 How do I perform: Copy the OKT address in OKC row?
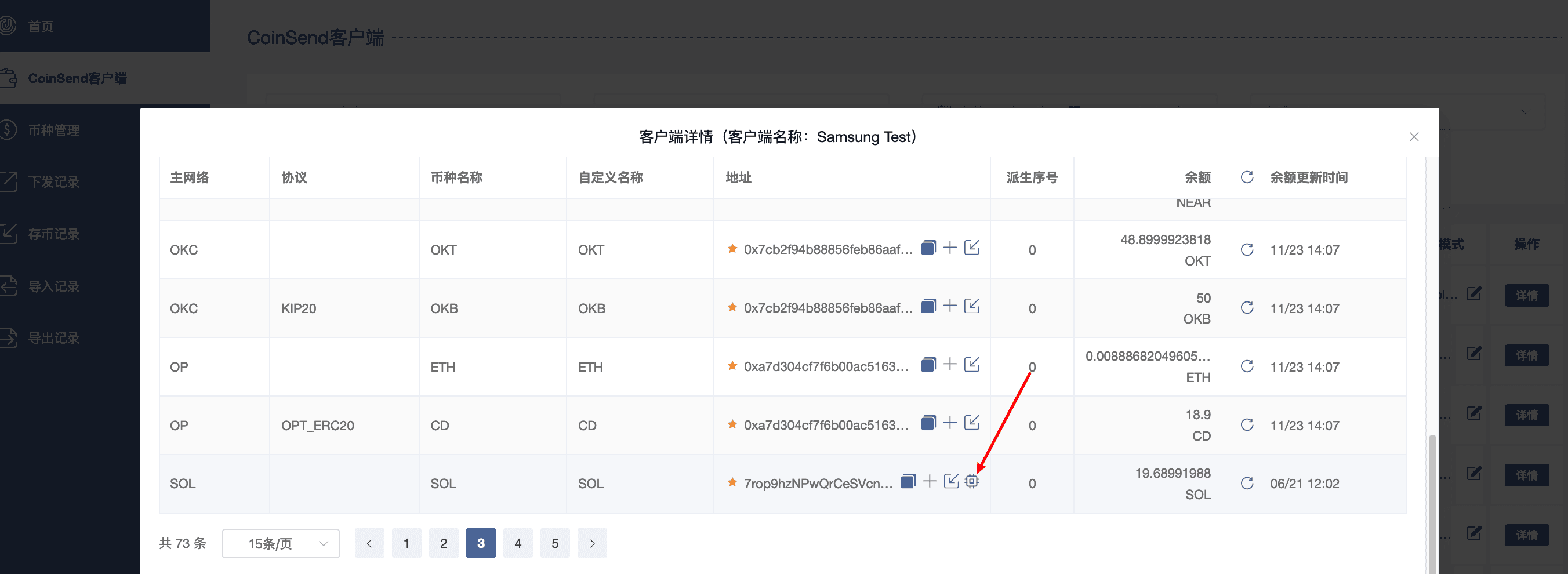[928, 248]
